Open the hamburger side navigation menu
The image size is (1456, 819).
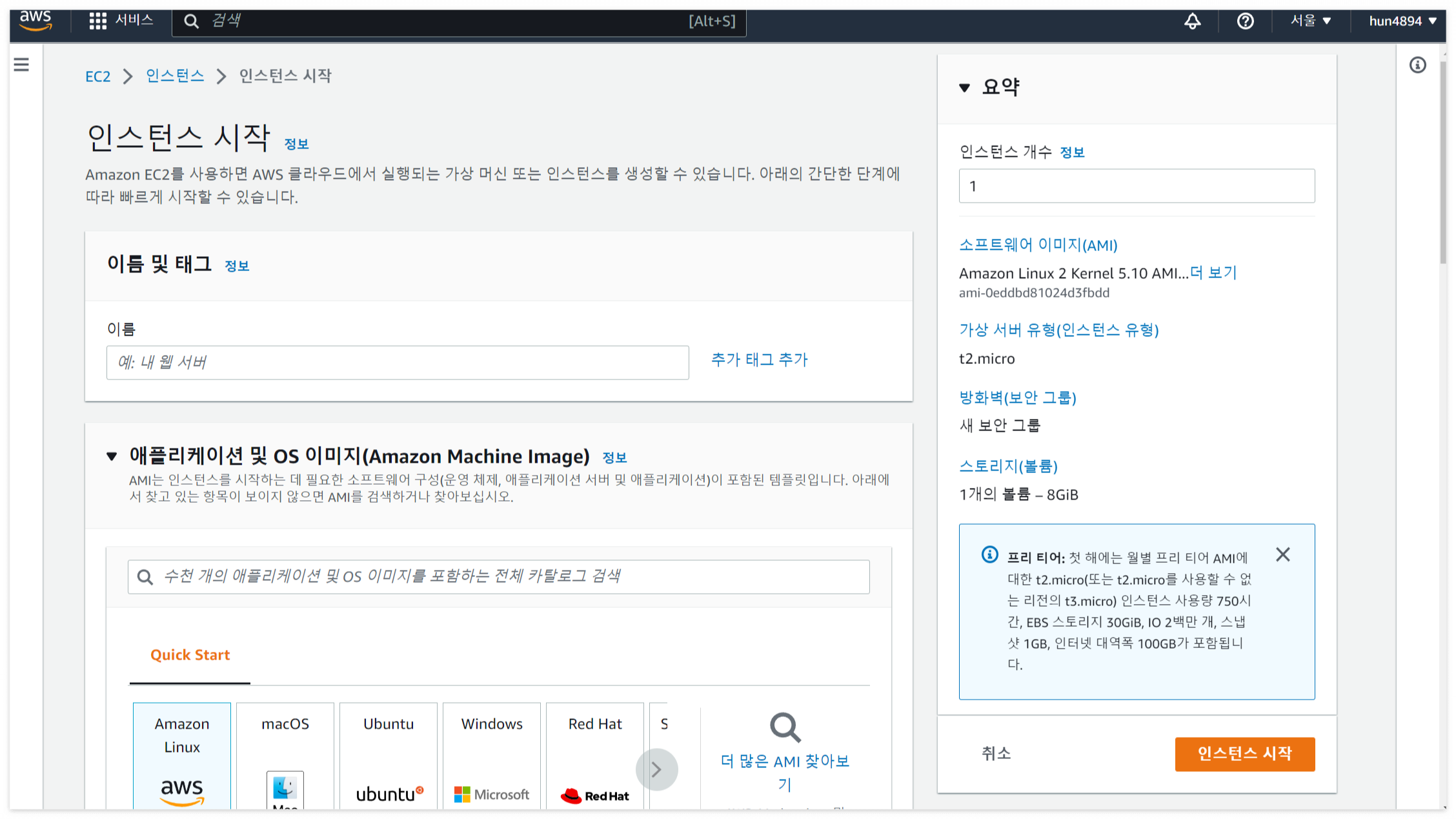21,65
